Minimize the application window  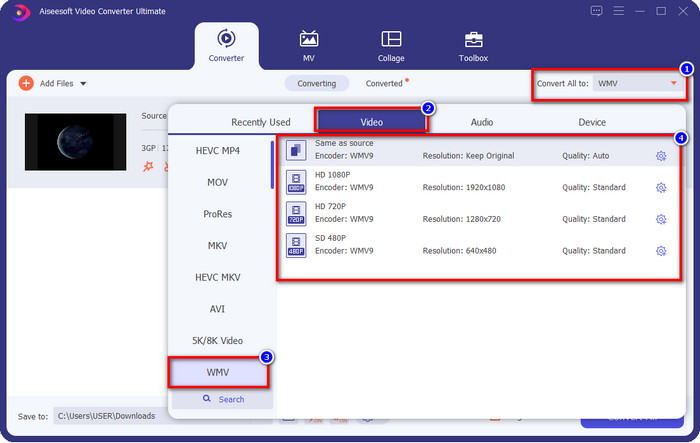640,11
